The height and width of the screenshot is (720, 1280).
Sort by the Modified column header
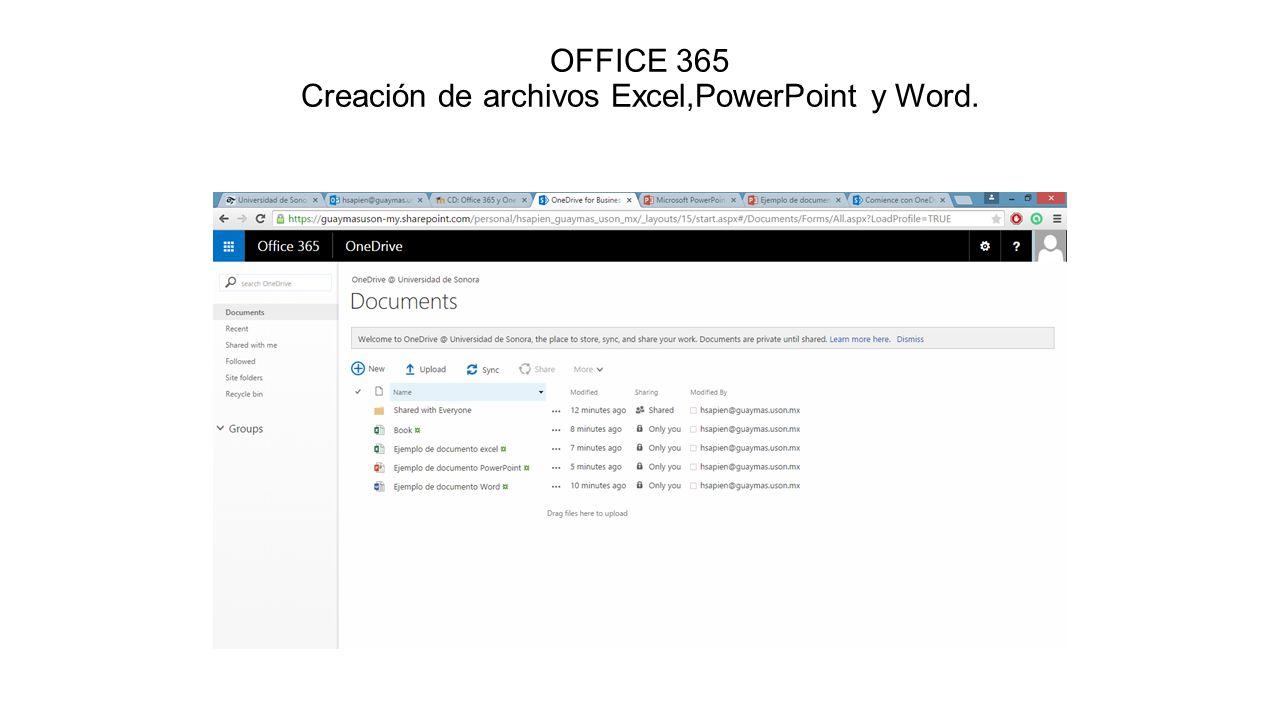(584, 392)
